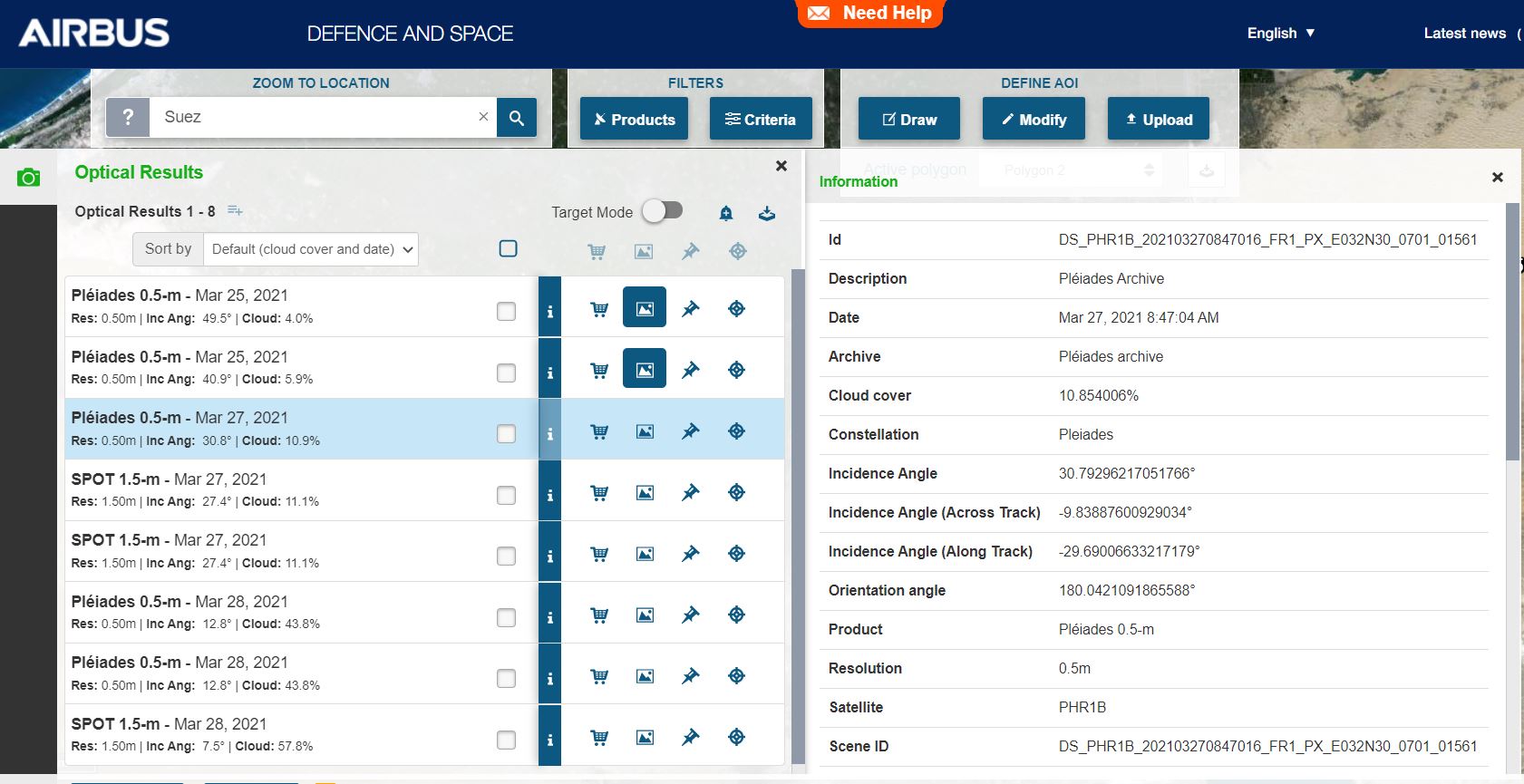Click the header cart icon for all results

point(597,251)
